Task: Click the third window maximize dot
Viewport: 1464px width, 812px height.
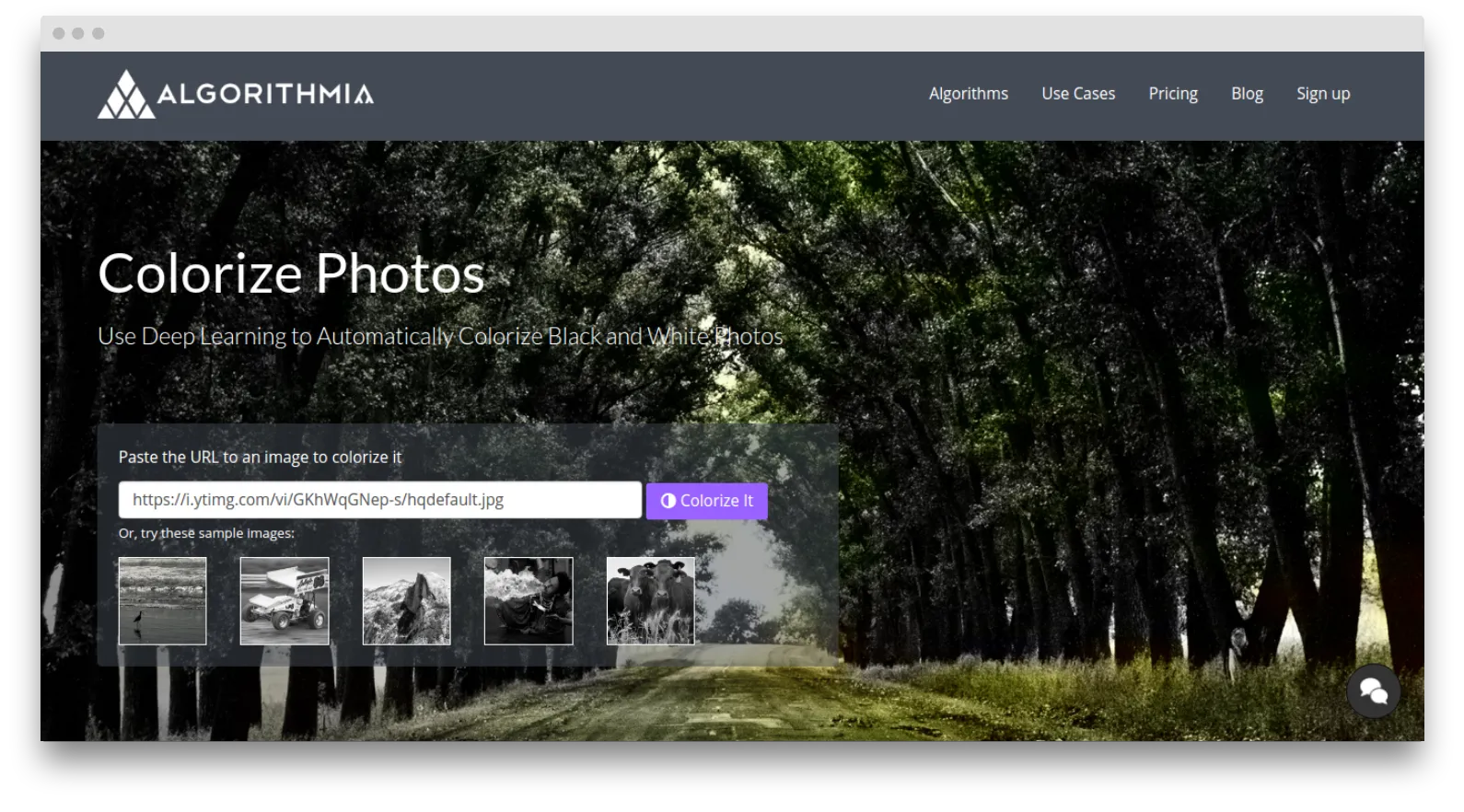Action: [99, 33]
